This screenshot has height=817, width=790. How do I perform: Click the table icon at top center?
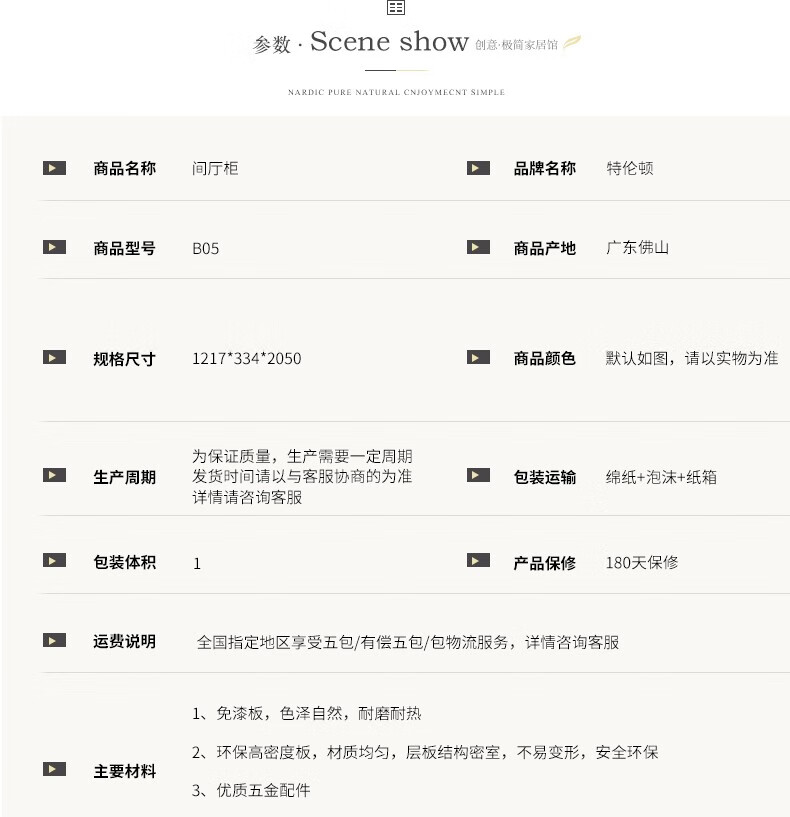click(396, 8)
